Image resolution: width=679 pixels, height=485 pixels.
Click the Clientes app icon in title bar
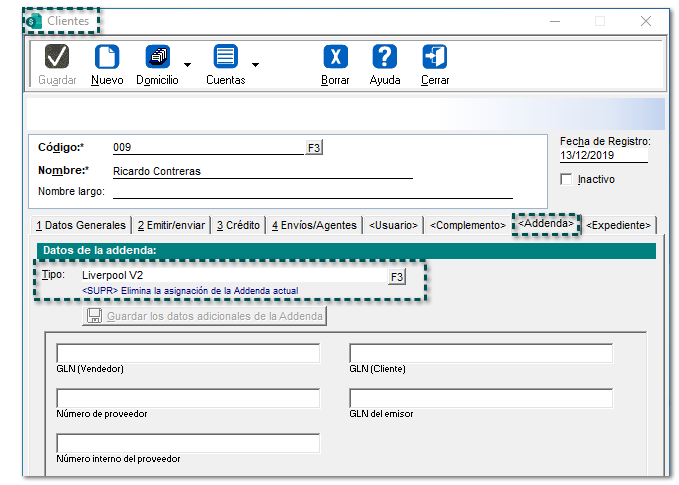click(x=35, y=21)
